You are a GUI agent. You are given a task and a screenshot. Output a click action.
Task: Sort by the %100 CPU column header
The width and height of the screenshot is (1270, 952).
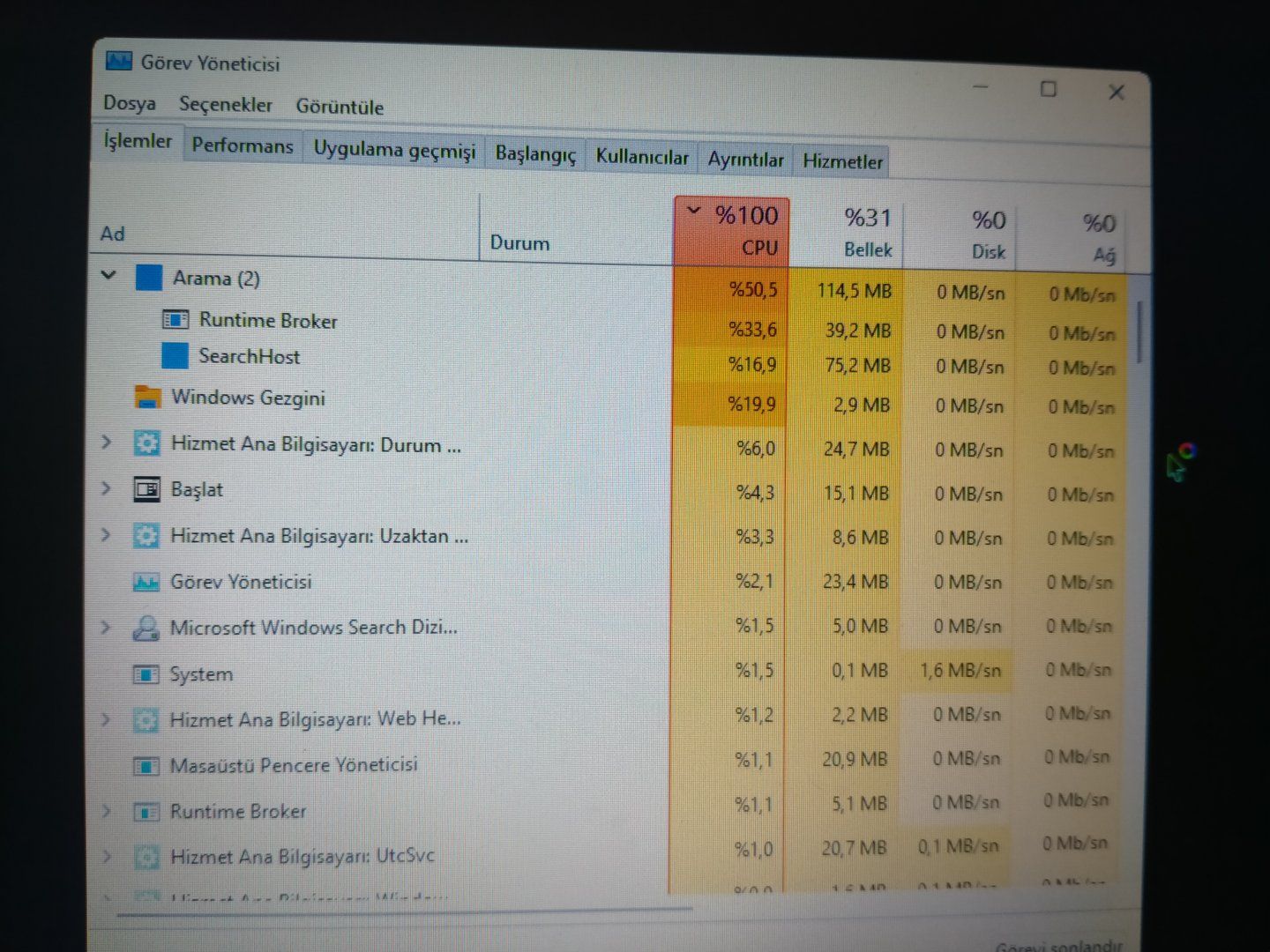732,231
